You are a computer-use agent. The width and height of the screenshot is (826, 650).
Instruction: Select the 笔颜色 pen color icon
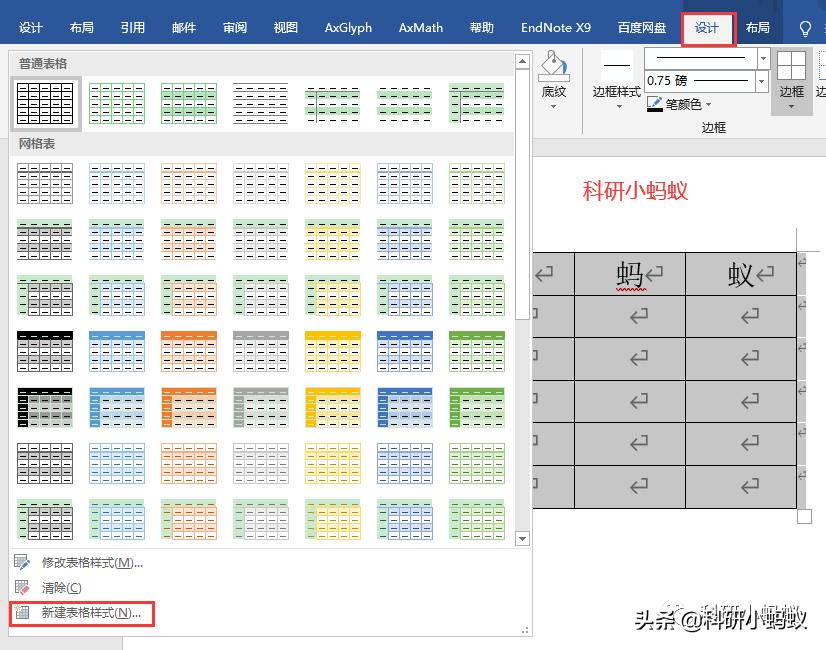tap(655, 103)
